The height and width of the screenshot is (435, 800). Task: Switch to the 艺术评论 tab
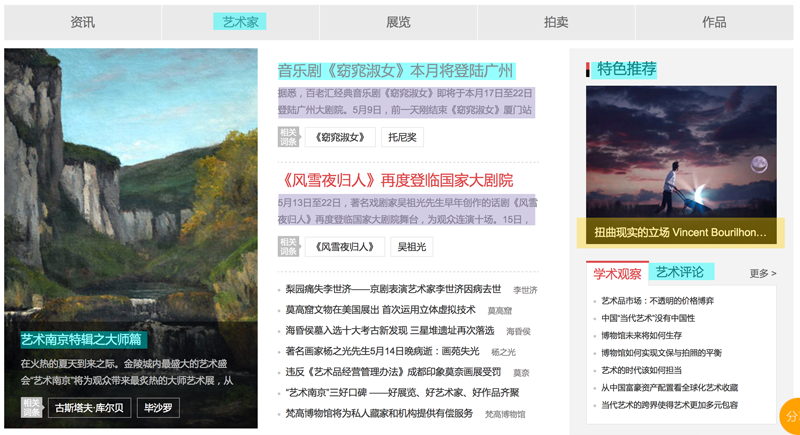682,272
